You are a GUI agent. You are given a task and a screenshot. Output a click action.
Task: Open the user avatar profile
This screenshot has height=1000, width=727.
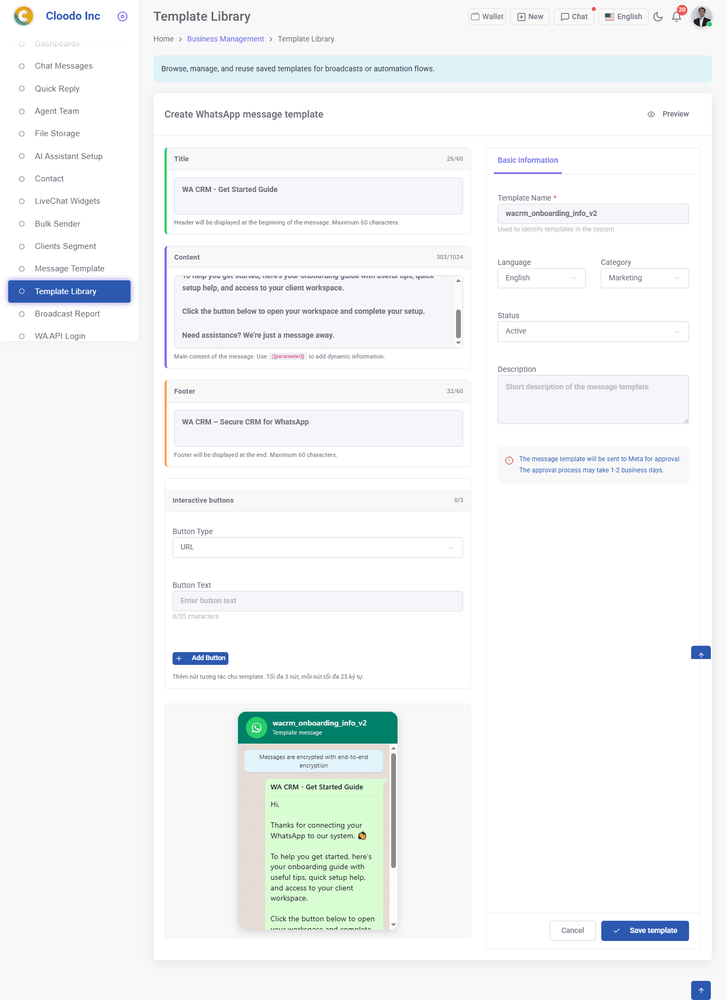click(x=701, y=17)
